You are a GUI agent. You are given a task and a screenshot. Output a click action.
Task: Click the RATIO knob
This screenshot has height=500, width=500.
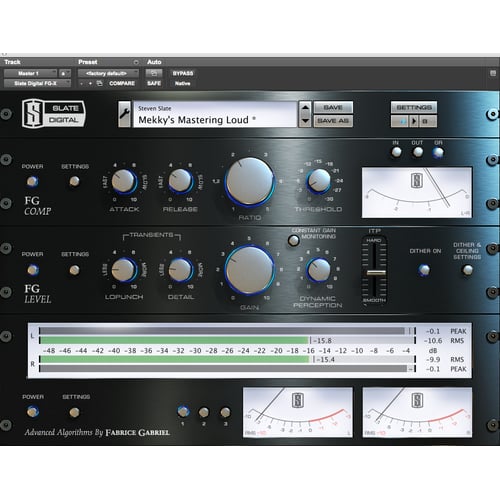click(x=249, y=181)
